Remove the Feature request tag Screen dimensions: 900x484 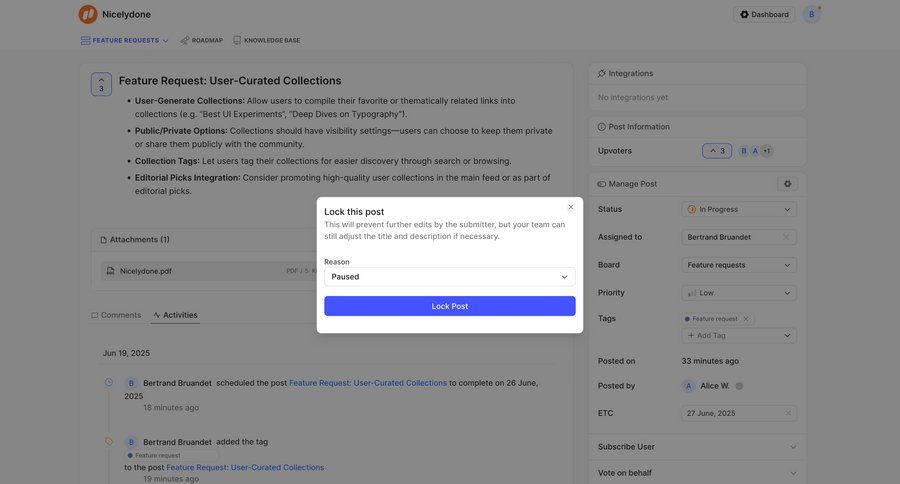coord(746,319)
